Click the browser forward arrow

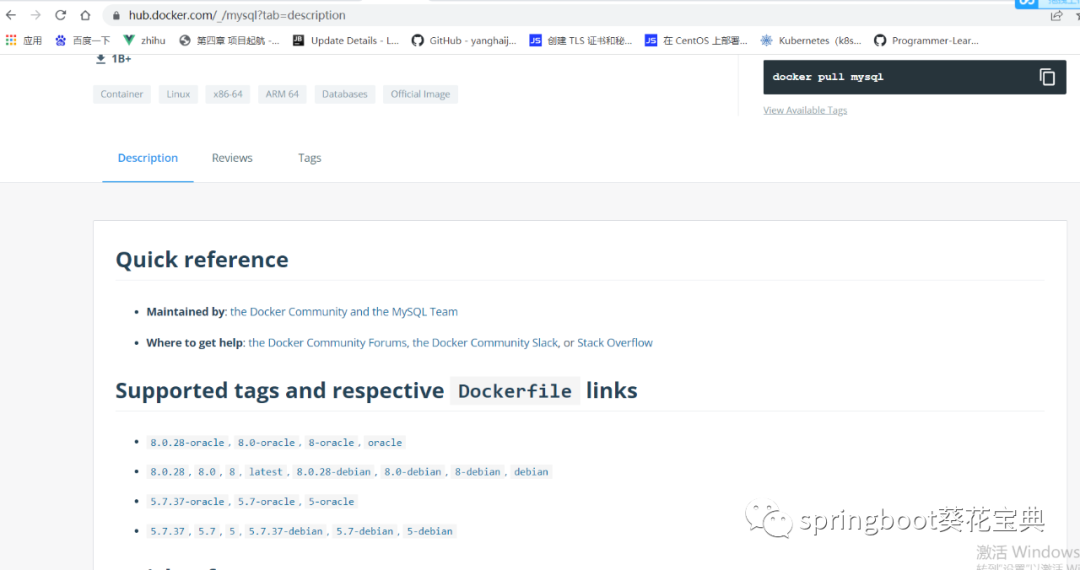[35, 15]
